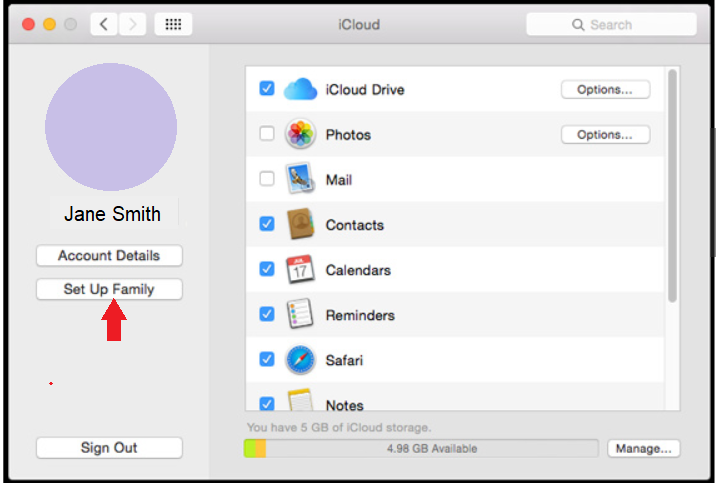Click the Notes label

[x=345, y=405]
